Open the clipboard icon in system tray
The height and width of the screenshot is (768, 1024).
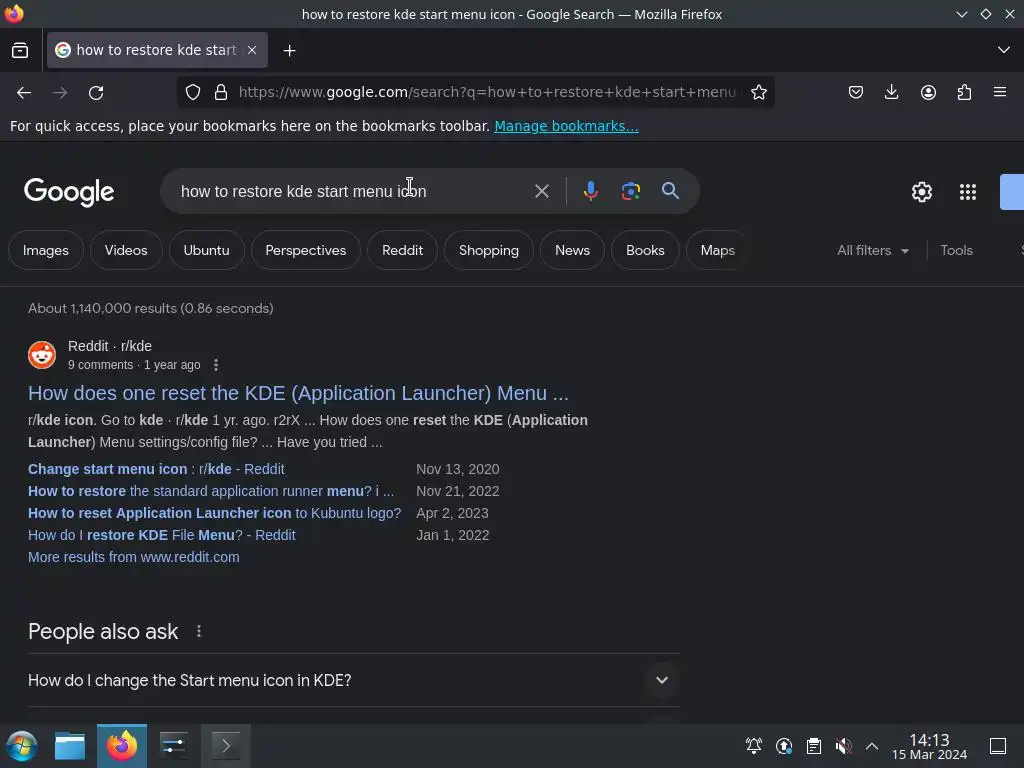click(x=814, y=746)
